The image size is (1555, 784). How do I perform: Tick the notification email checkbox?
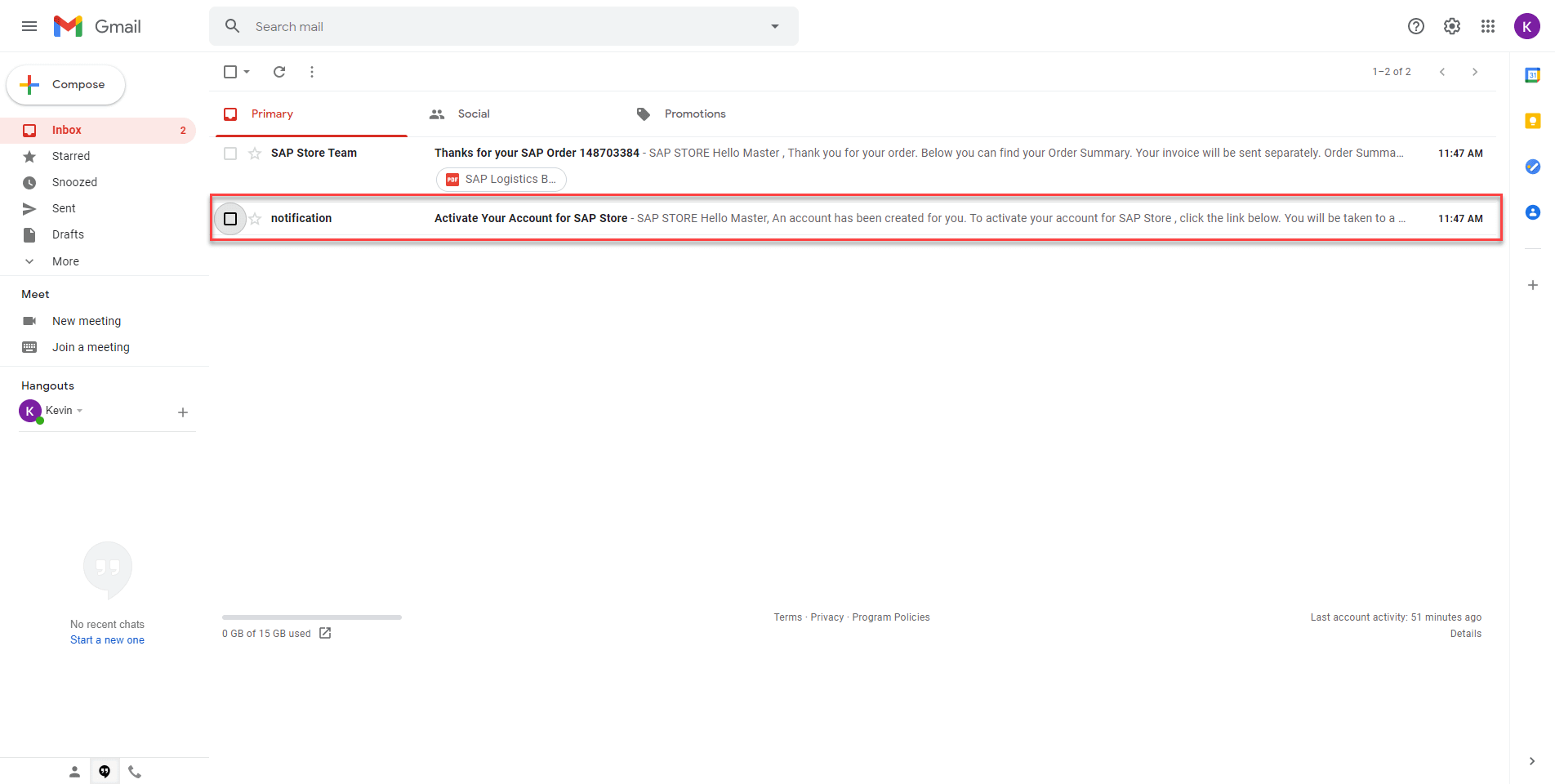[230, 219]
